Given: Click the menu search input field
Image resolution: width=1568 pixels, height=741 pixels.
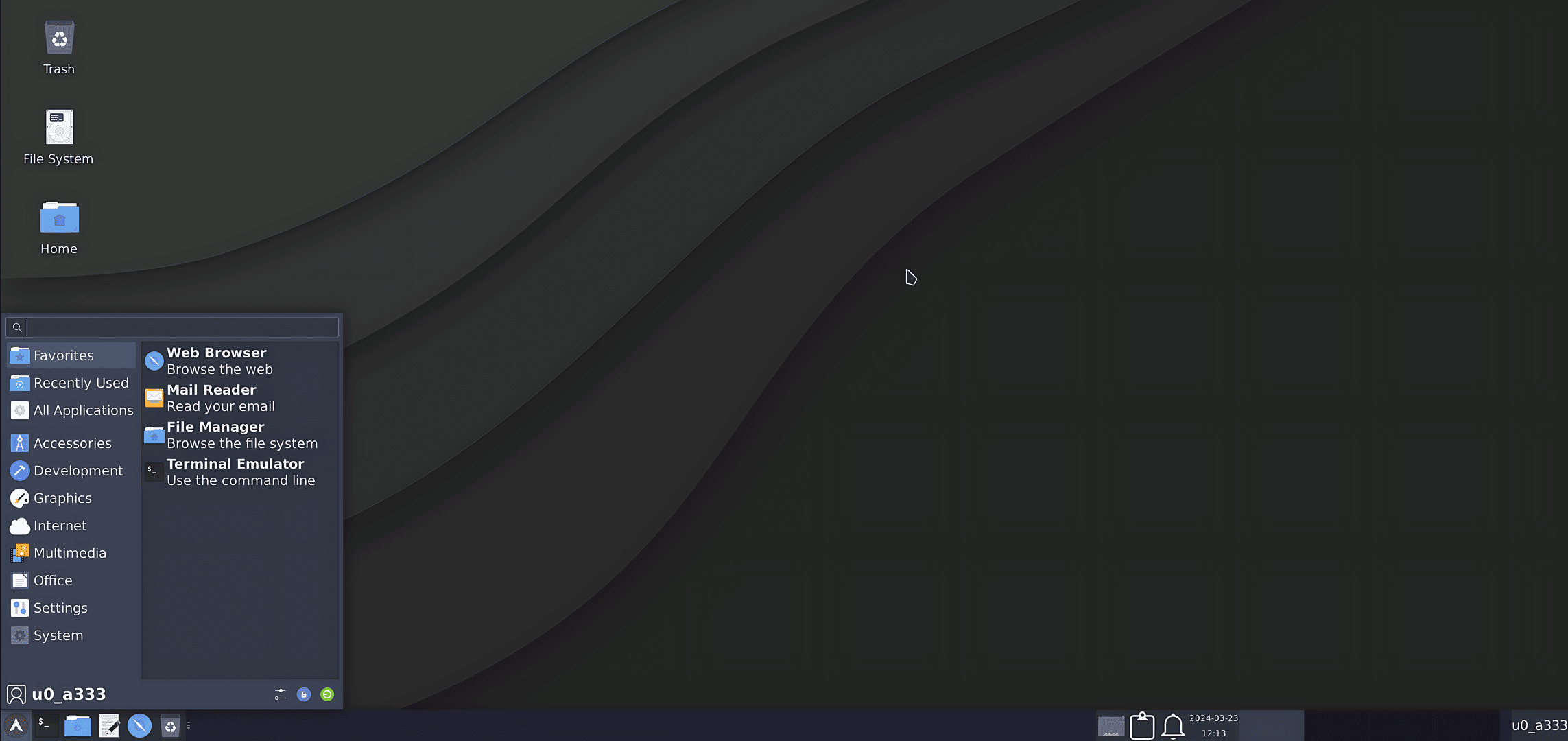Looking at the screenshot, I should pyautogui.click(x=181, y=327).
